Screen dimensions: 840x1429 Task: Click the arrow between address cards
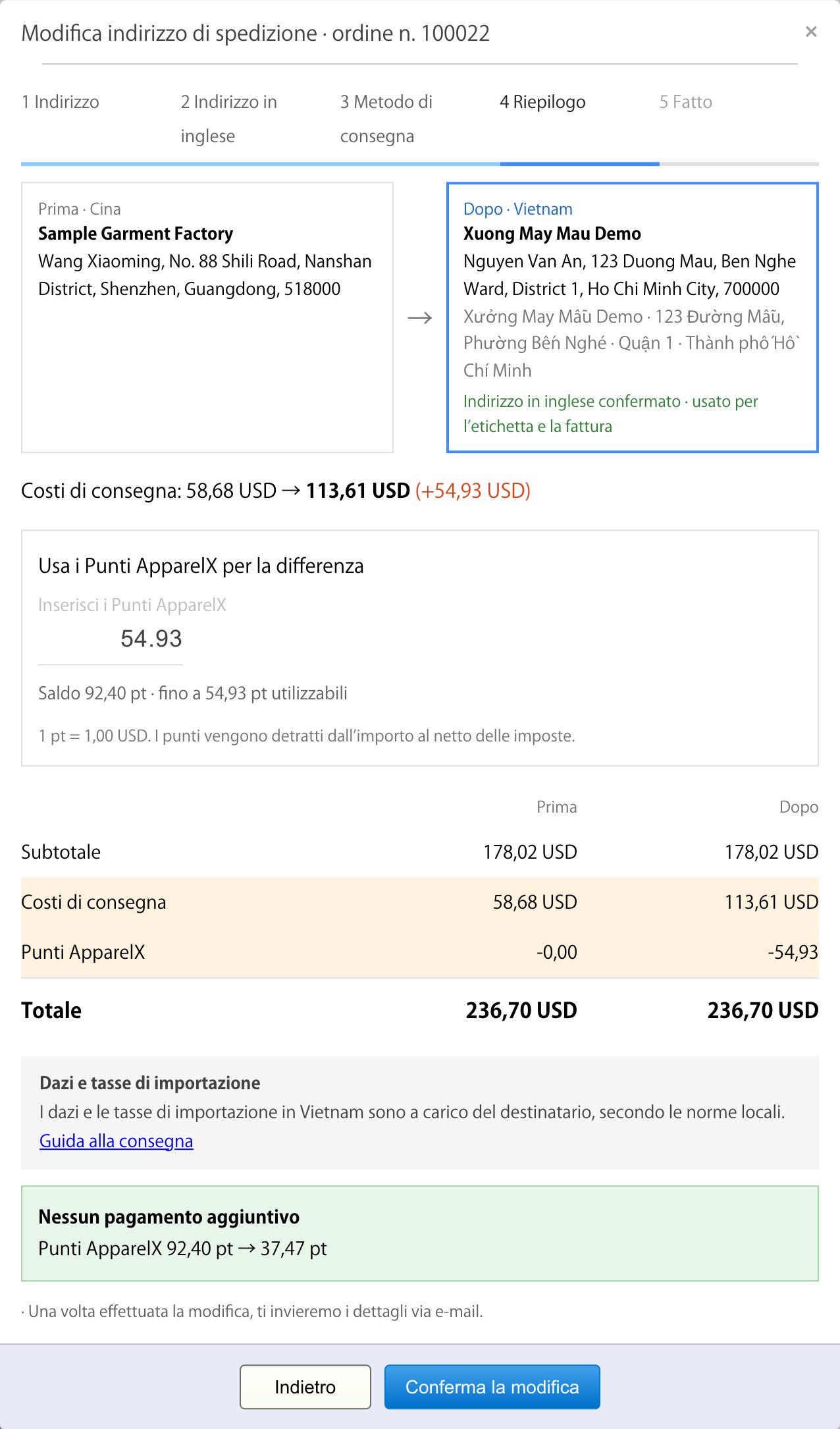click(420, 318)
